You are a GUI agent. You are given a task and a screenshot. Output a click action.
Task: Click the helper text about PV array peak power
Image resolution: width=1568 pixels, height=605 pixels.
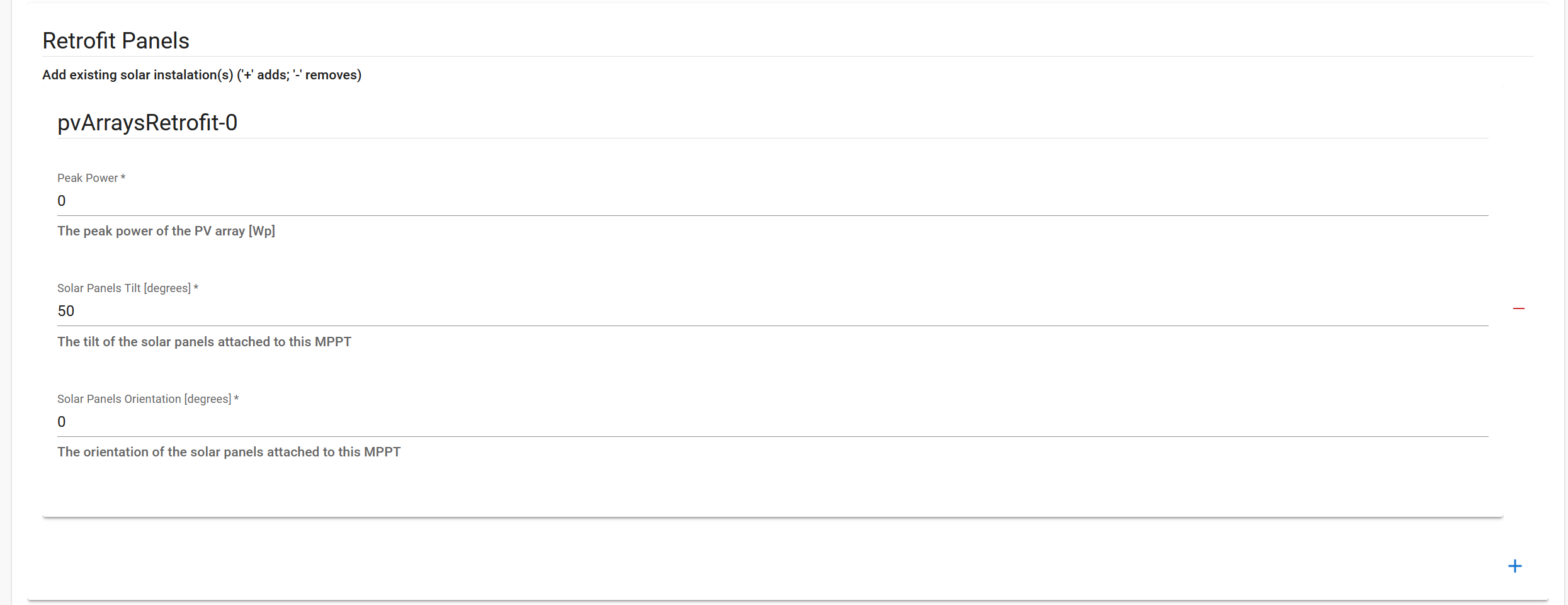[x=166, y=231]
